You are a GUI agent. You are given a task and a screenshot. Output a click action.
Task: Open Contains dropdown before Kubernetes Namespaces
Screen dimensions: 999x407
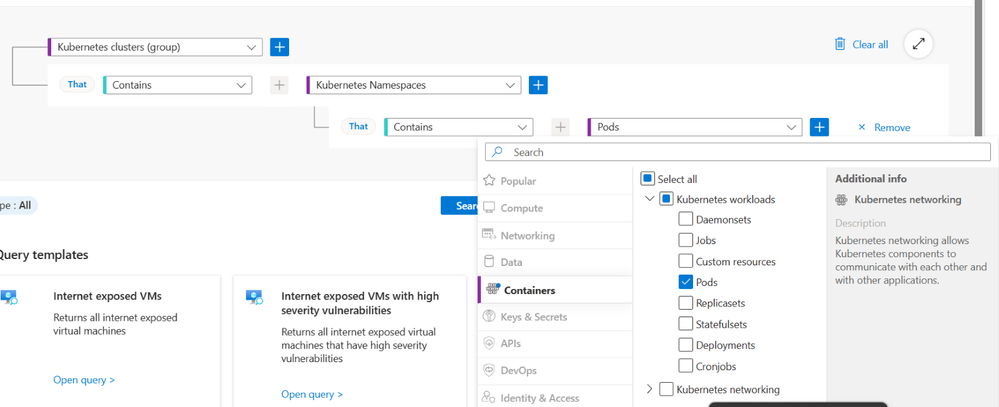[178, 85]
